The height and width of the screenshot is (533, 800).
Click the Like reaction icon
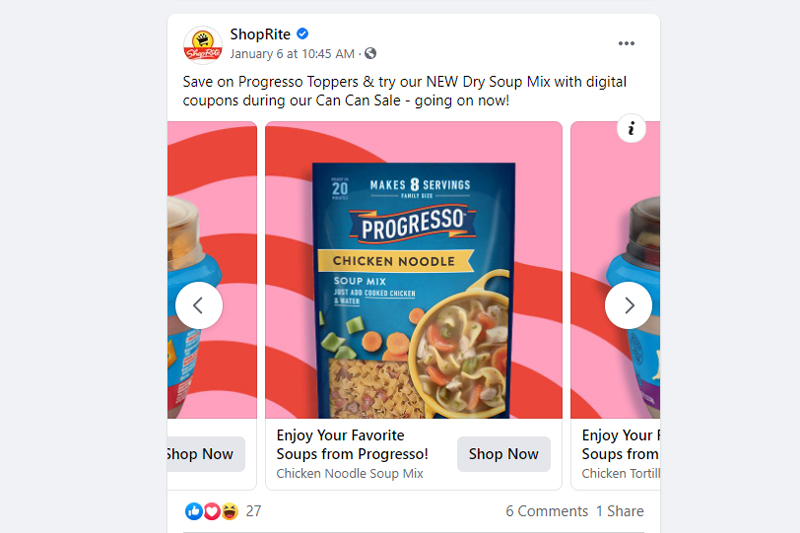click(194, 511)
